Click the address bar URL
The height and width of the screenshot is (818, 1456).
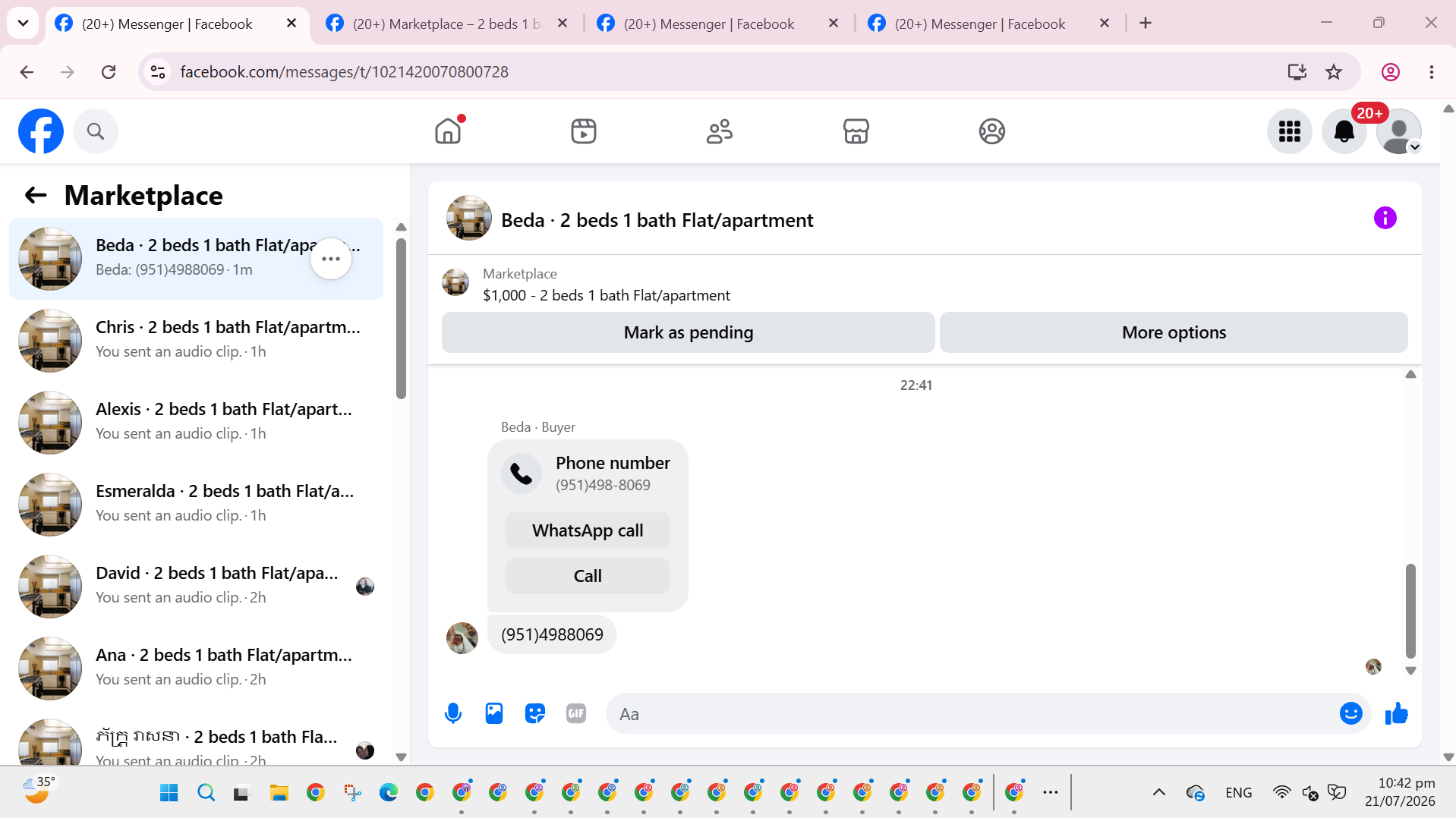(x=344, y=72)
